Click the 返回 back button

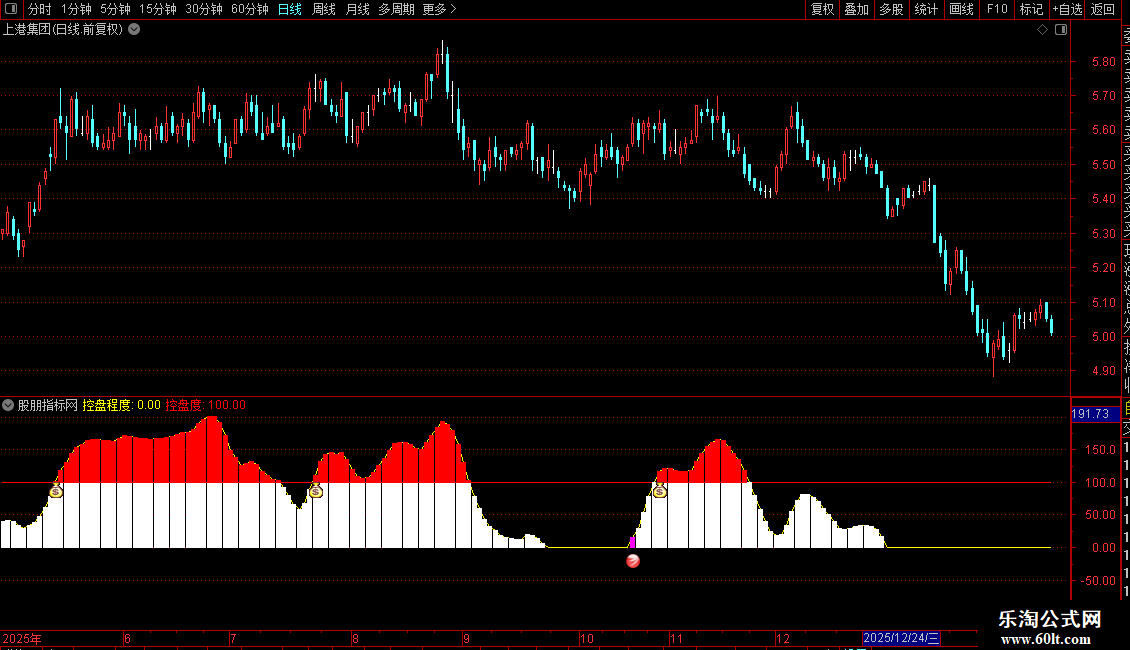1103,9
